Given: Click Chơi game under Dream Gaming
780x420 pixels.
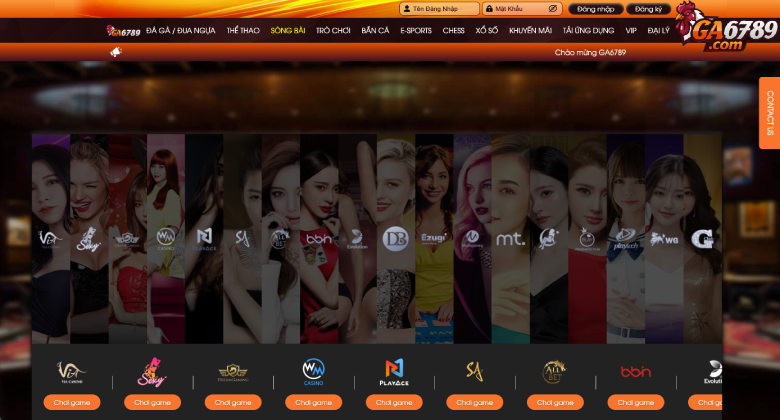Looking at the screenshot, I should tap(233, 402).
